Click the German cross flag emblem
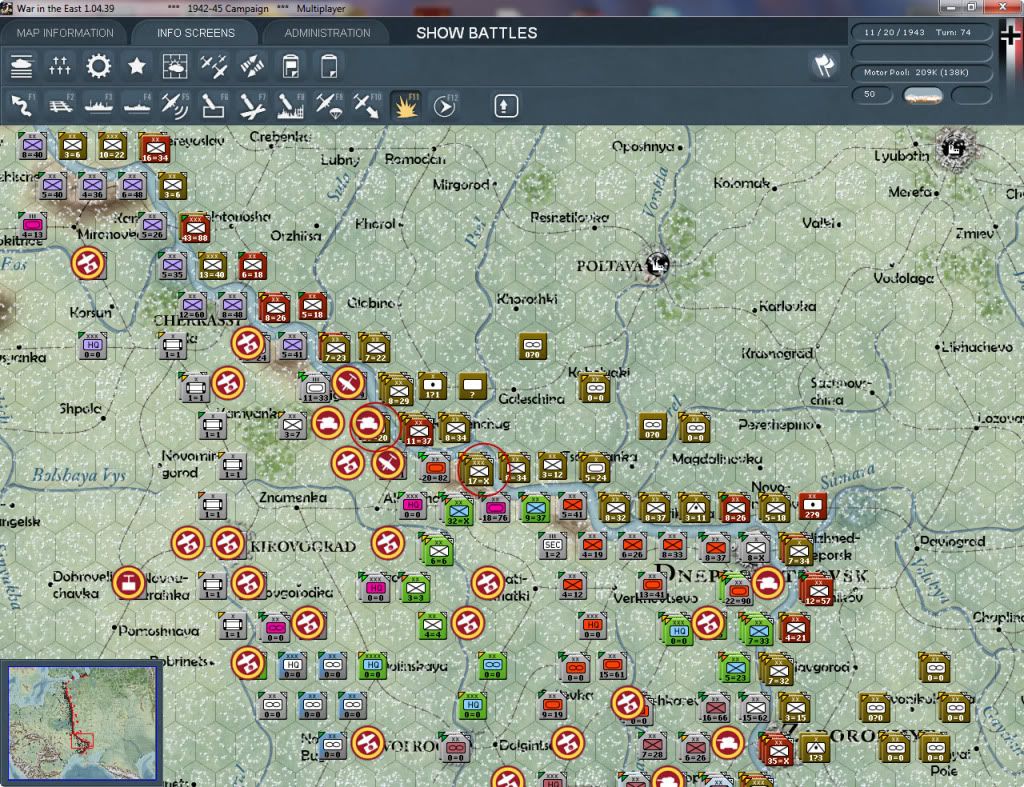The width and height of the screenshot is (1024, 787). (x=1010, y=35)
